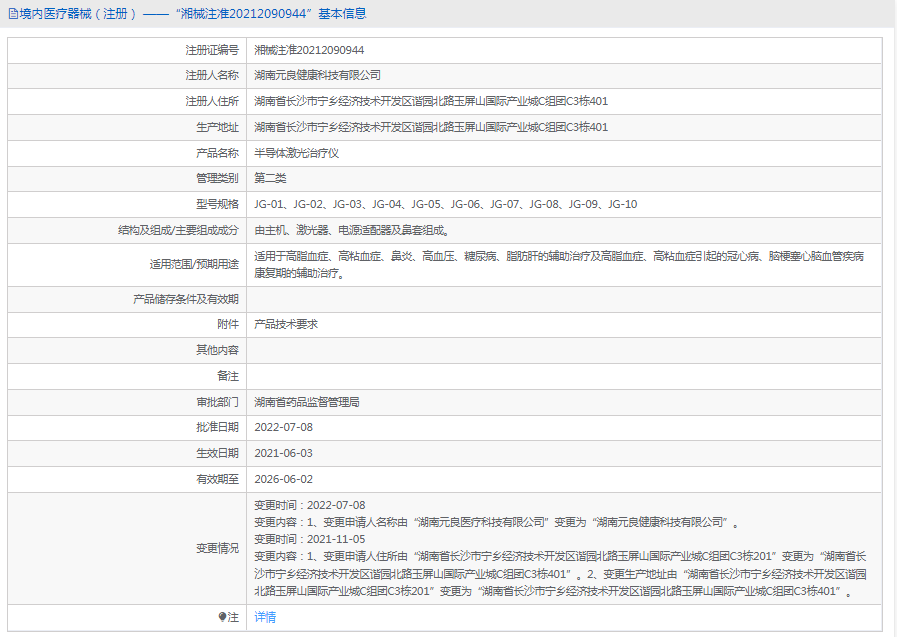Click the 注册人名称 label
Screen dimensions: 897x637
click(x=212, y=75)
